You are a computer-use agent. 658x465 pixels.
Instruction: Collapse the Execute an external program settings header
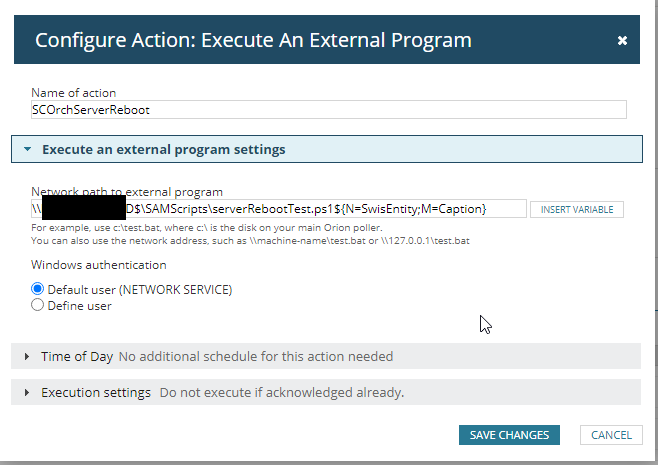click(x=163, y=149)
